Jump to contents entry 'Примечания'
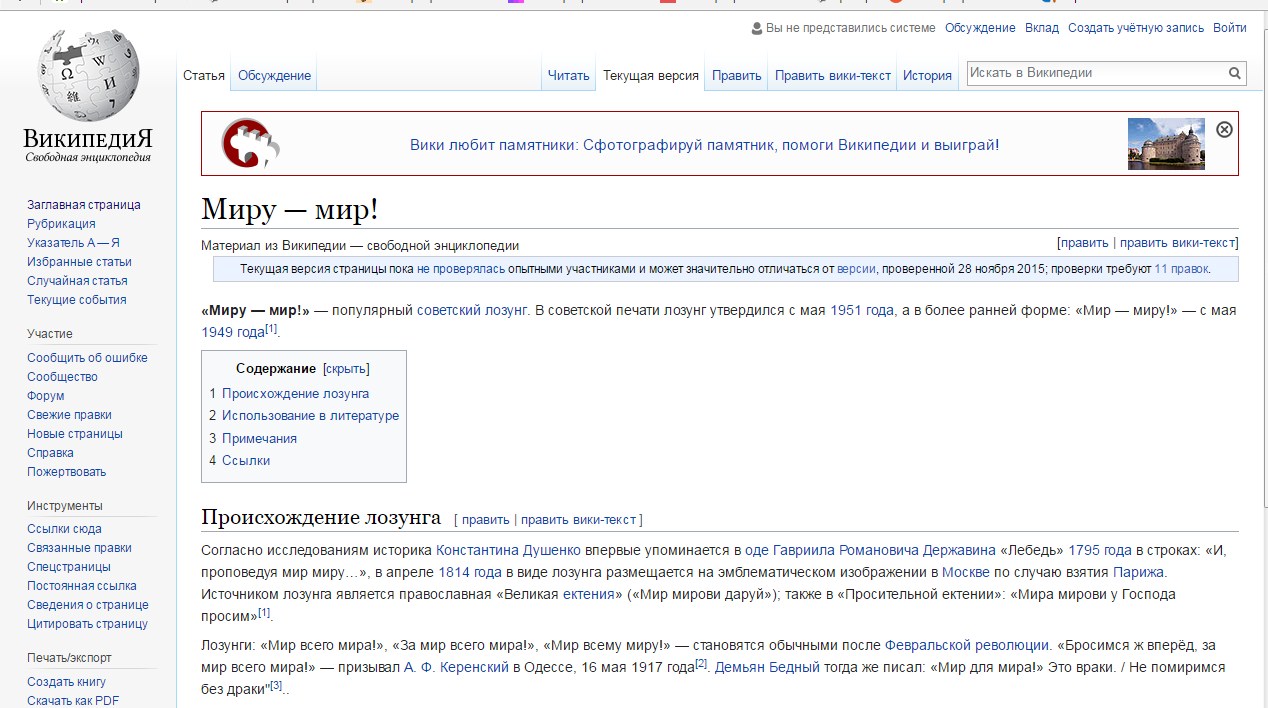The image size is (1268, 708). [259, 439]
